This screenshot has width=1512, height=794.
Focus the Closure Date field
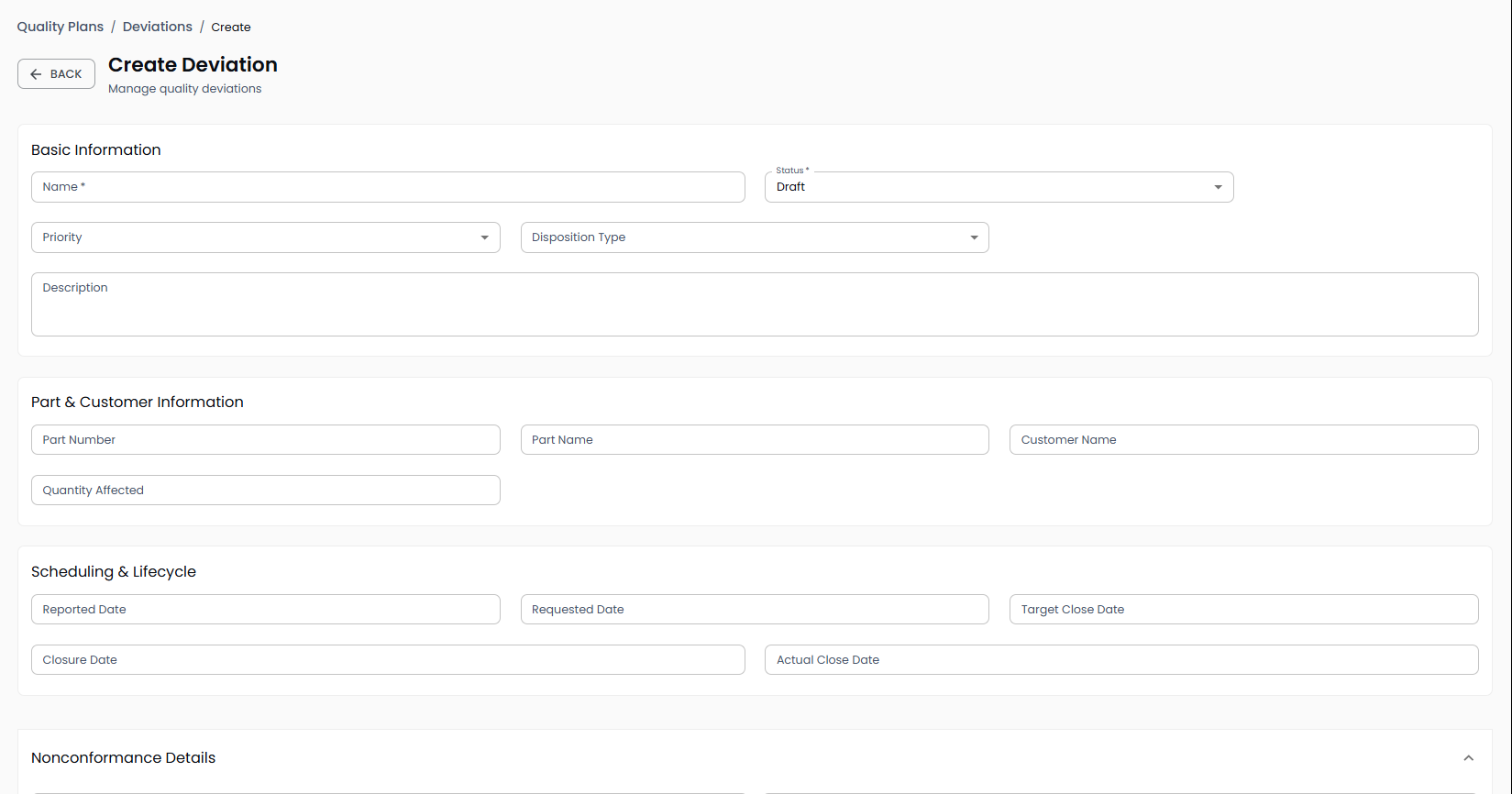(387, 660)
